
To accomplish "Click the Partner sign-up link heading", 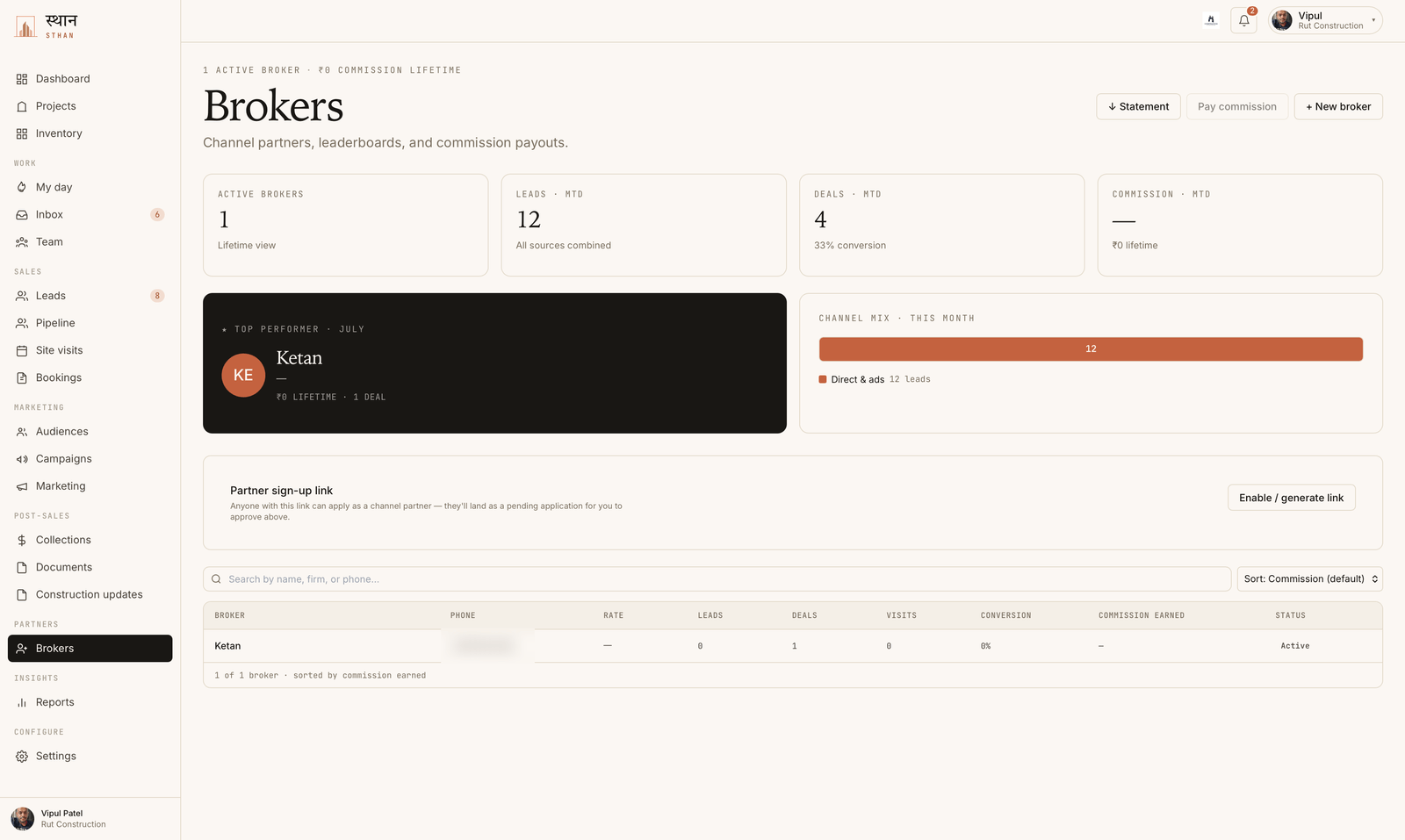I will 281,491.
